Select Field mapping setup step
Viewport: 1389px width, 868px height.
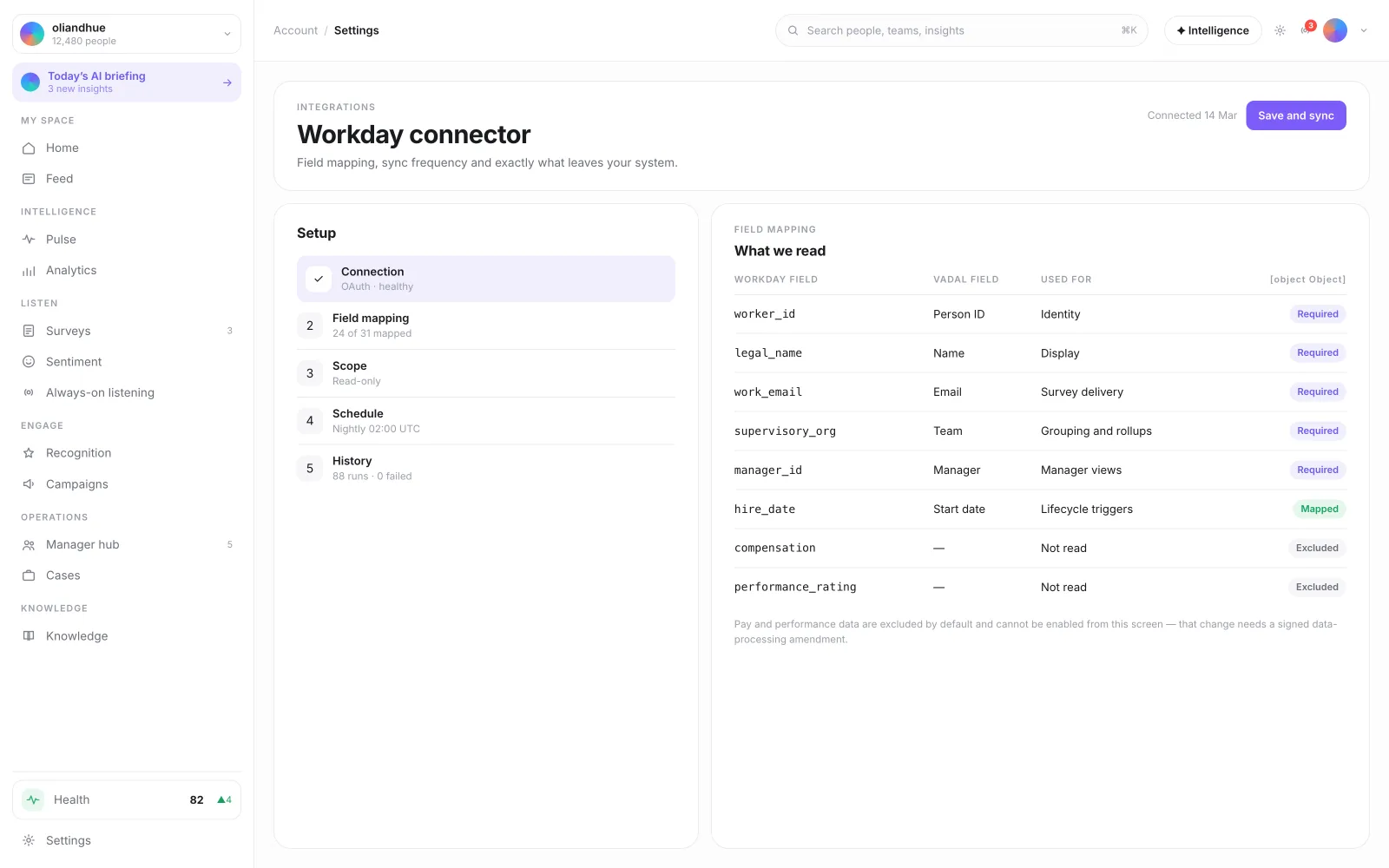click(486, 325)
